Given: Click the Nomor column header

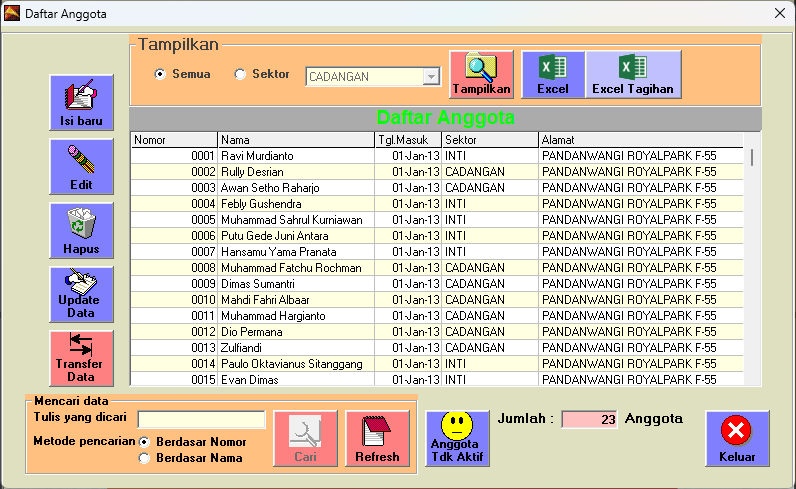Looking at the screenshot, I should pos(174,140).
